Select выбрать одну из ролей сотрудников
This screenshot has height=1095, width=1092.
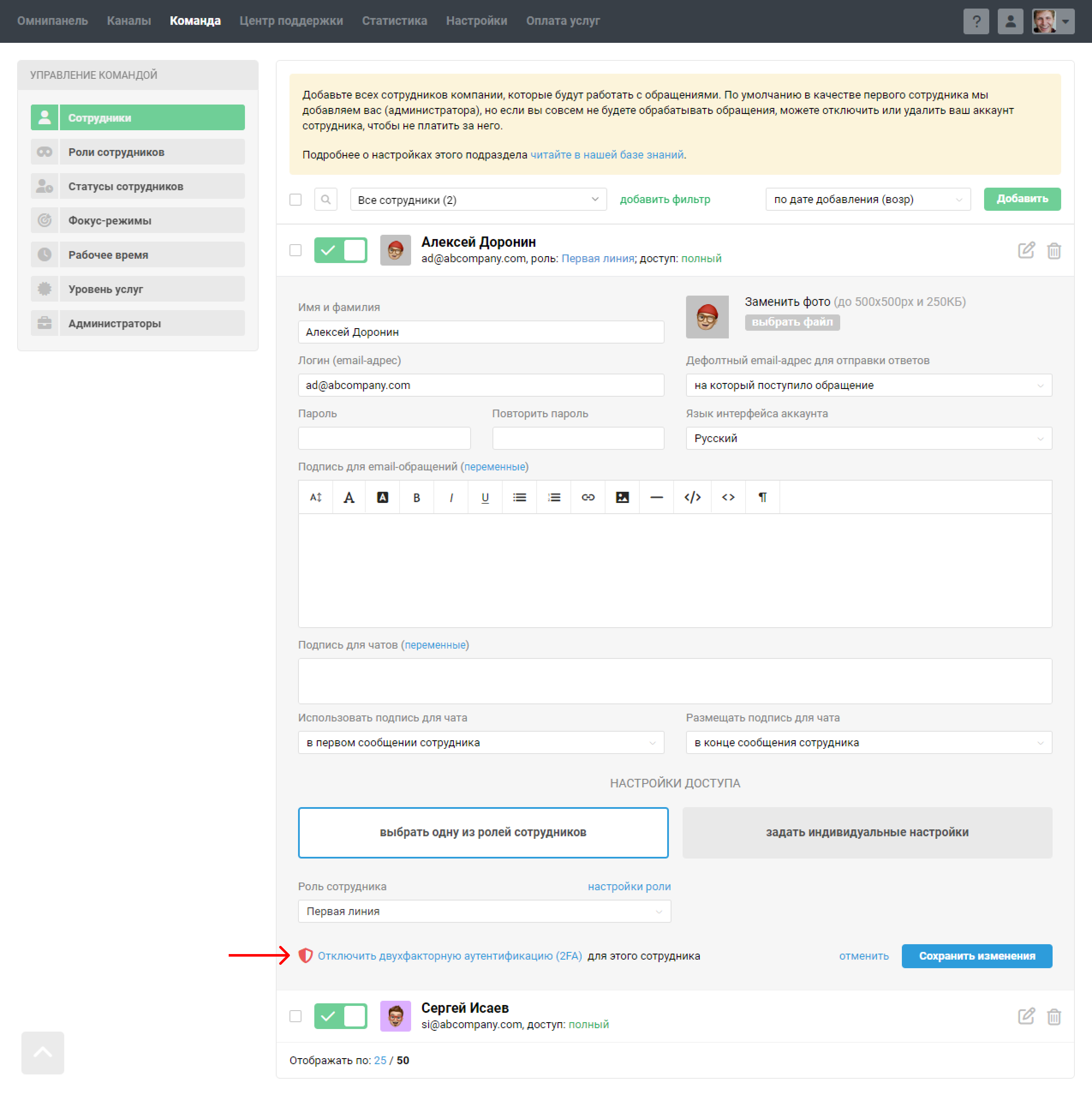pyautogui.click(x=483, y=832)
